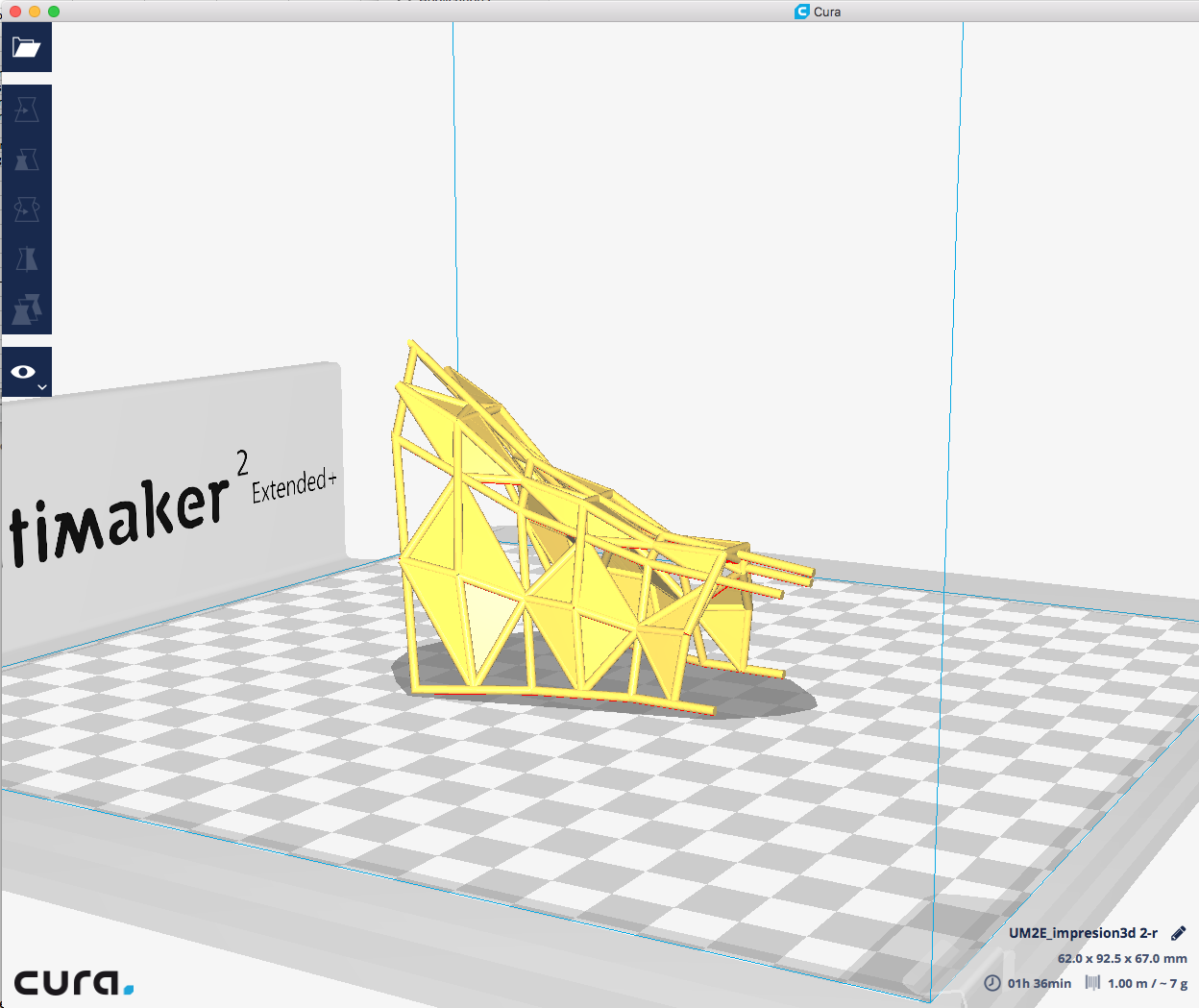Open the Per Model Settings tool
The height and width of the screenshot is (1008, 1199).
26,308
